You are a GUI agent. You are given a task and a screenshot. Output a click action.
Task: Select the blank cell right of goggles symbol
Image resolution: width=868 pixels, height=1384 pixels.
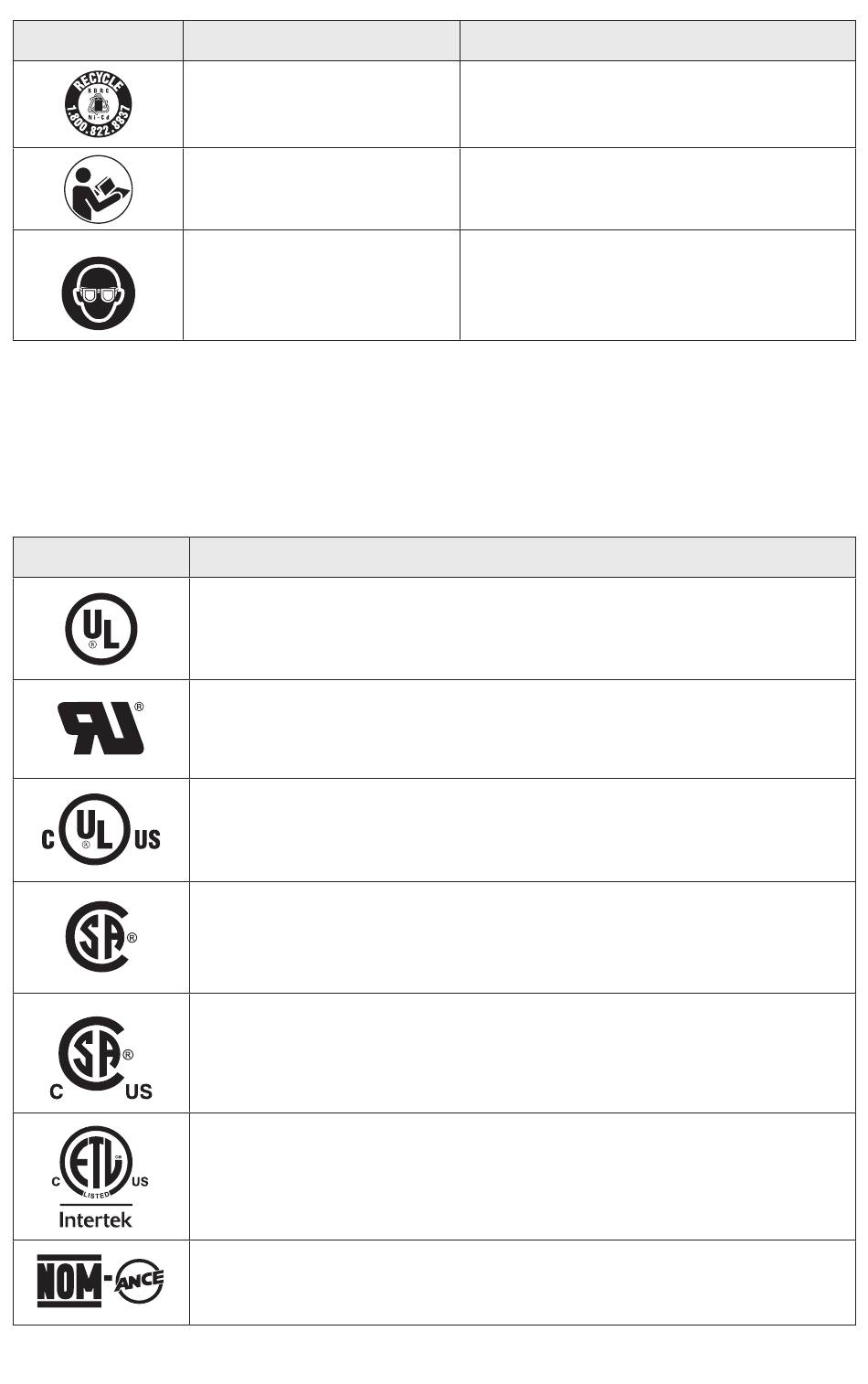321,285
